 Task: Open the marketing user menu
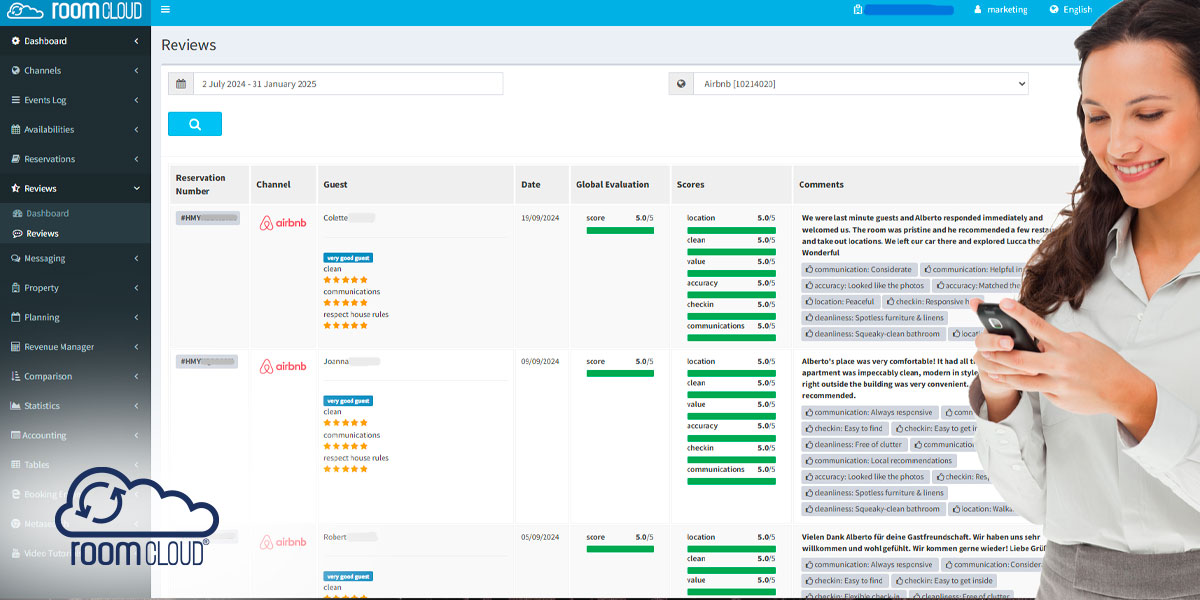(1001, 10)
